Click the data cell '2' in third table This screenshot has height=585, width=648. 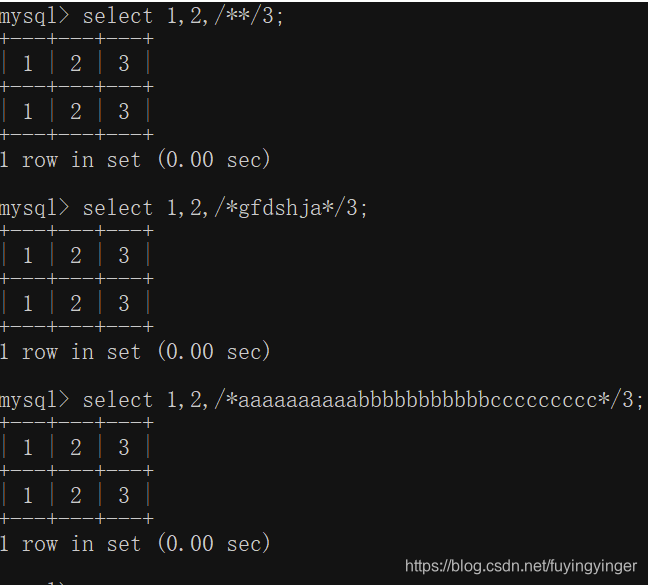[76, 495]
